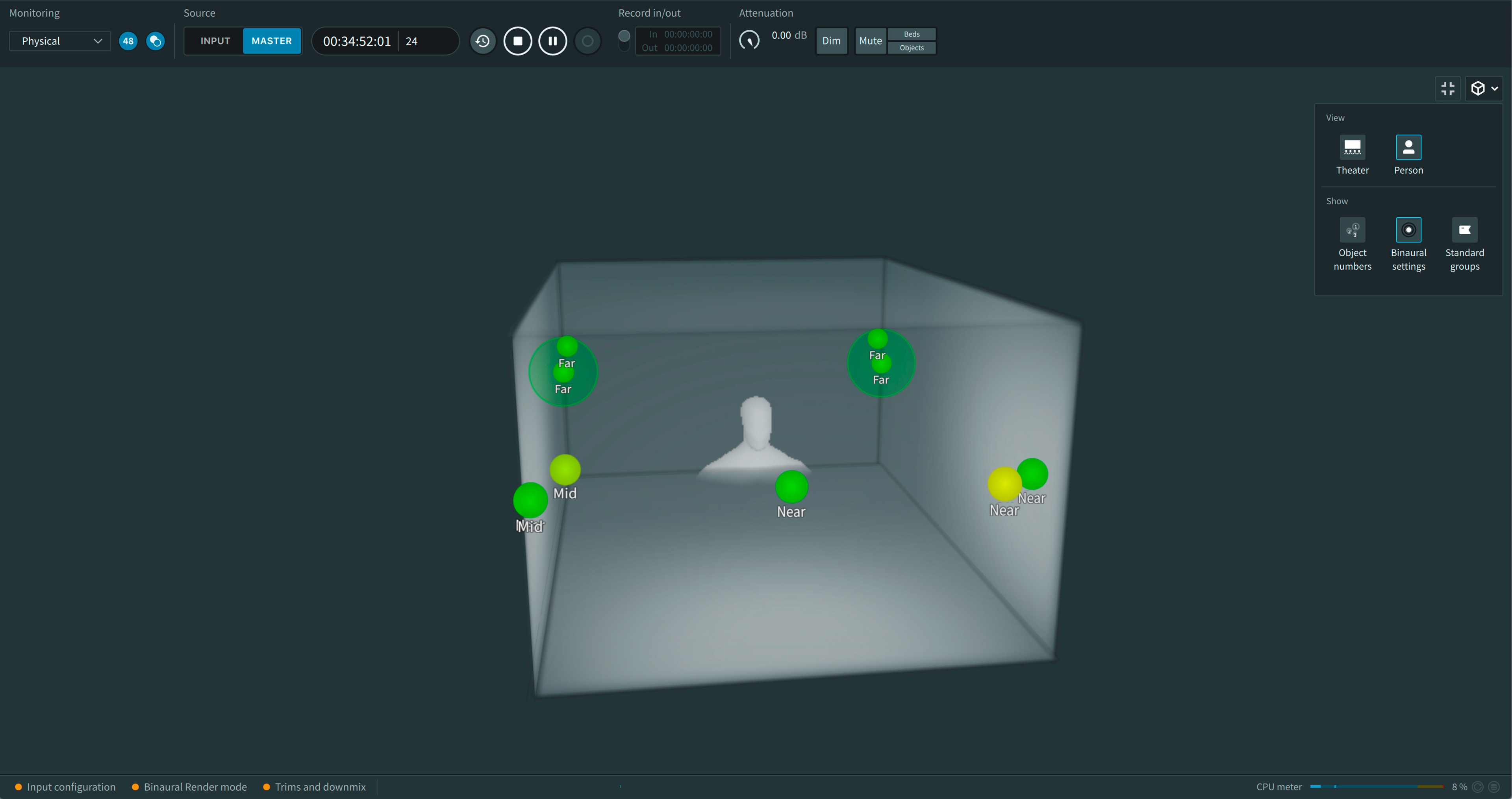Screen dimensions: 1512x799
Task: Click the CPU meter bar
Action: [x=1377, y=787]
